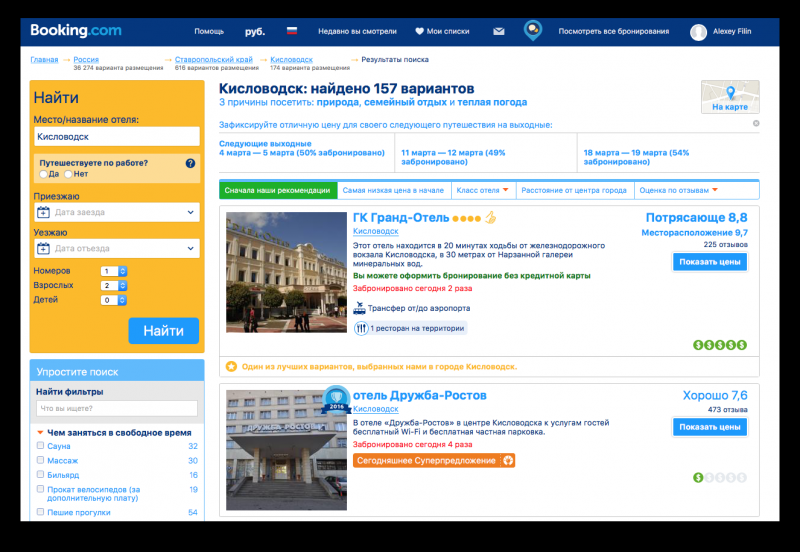Check the Прокат велосипедов filter
This screenshot has width=800, height=552.
[40, 489]
